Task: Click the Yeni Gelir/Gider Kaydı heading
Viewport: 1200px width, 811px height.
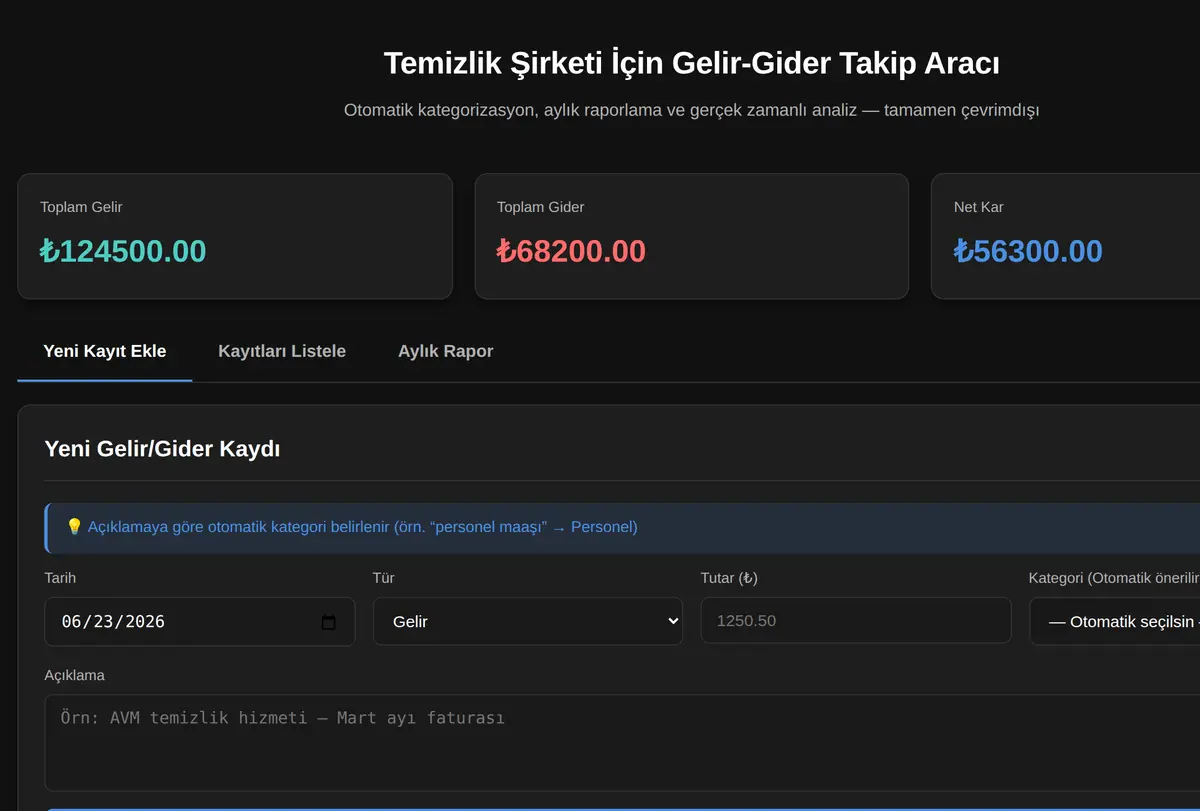Action: click(162, 449)
